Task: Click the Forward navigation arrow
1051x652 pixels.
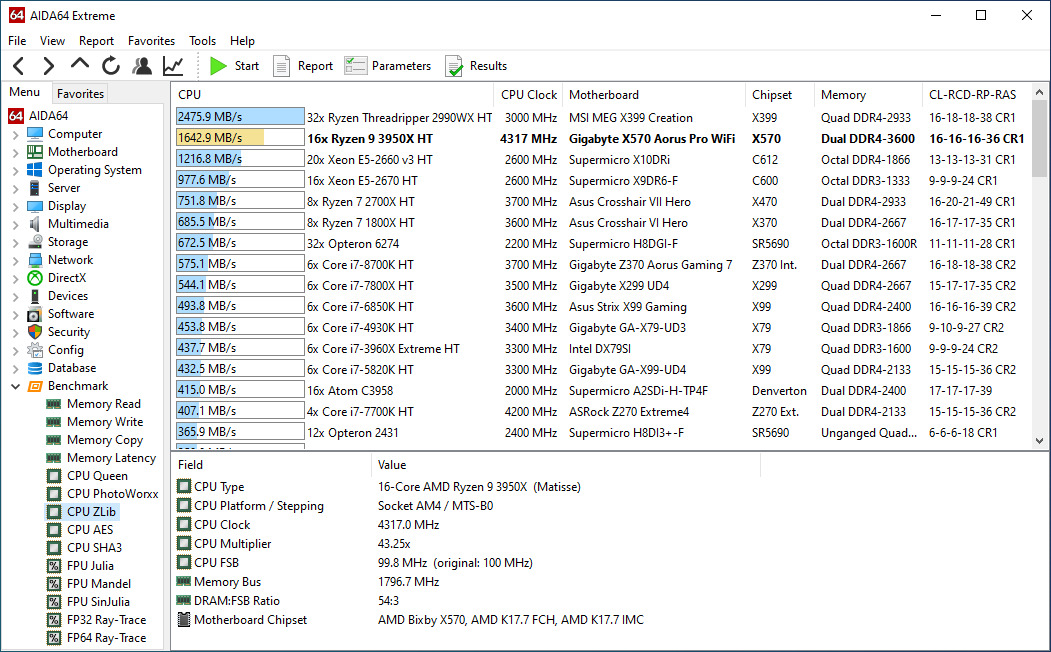Action: (x=48, y=66)
